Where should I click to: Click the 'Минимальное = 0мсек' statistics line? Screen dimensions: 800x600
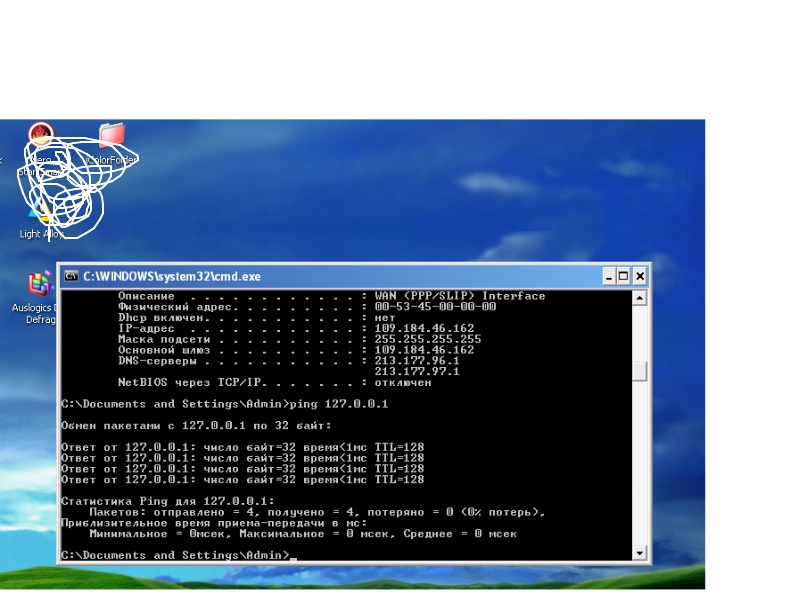tap(303, 534)
